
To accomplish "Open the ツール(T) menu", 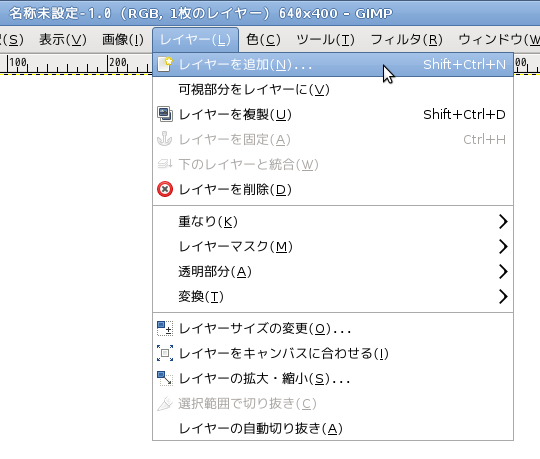I will click(325, 40).
